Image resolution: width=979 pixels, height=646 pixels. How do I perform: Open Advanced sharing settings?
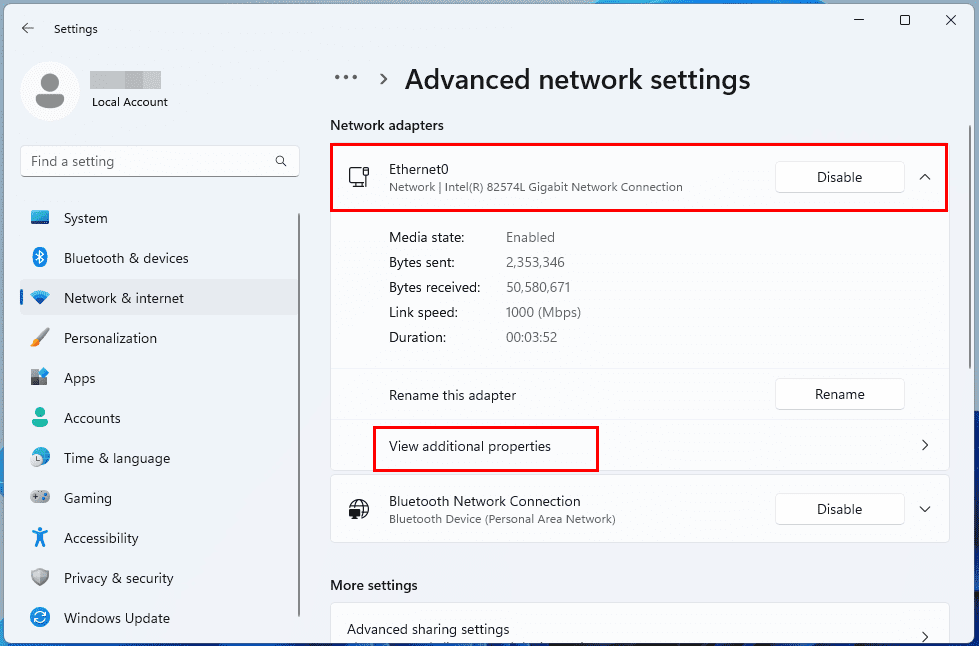tap(639, 625)
